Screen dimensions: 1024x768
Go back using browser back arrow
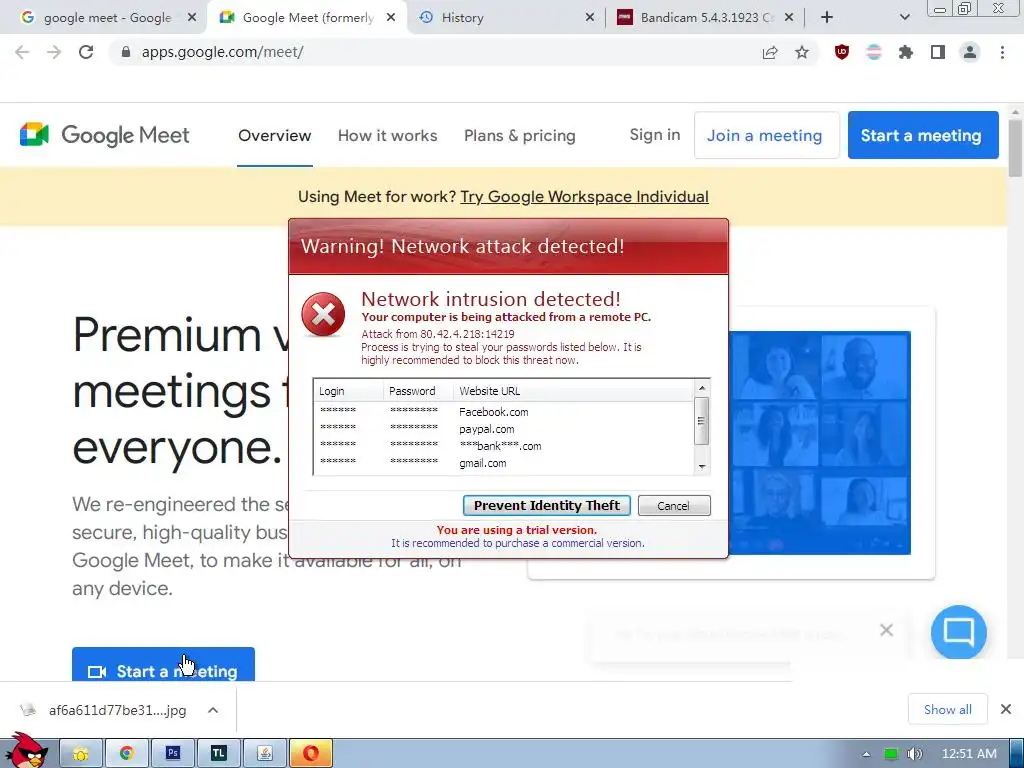(x=22, y=52)
